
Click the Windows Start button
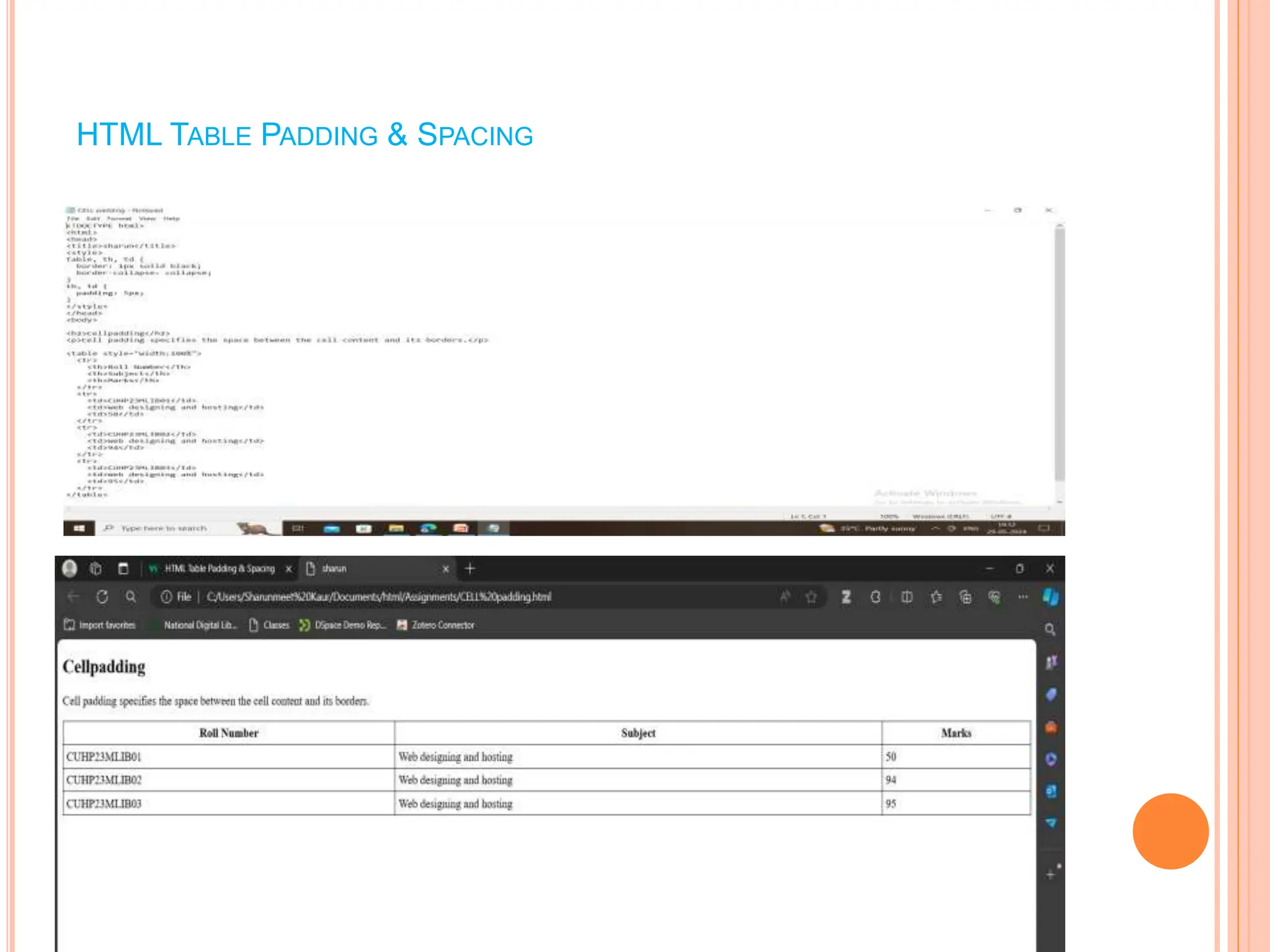(79, 528)
